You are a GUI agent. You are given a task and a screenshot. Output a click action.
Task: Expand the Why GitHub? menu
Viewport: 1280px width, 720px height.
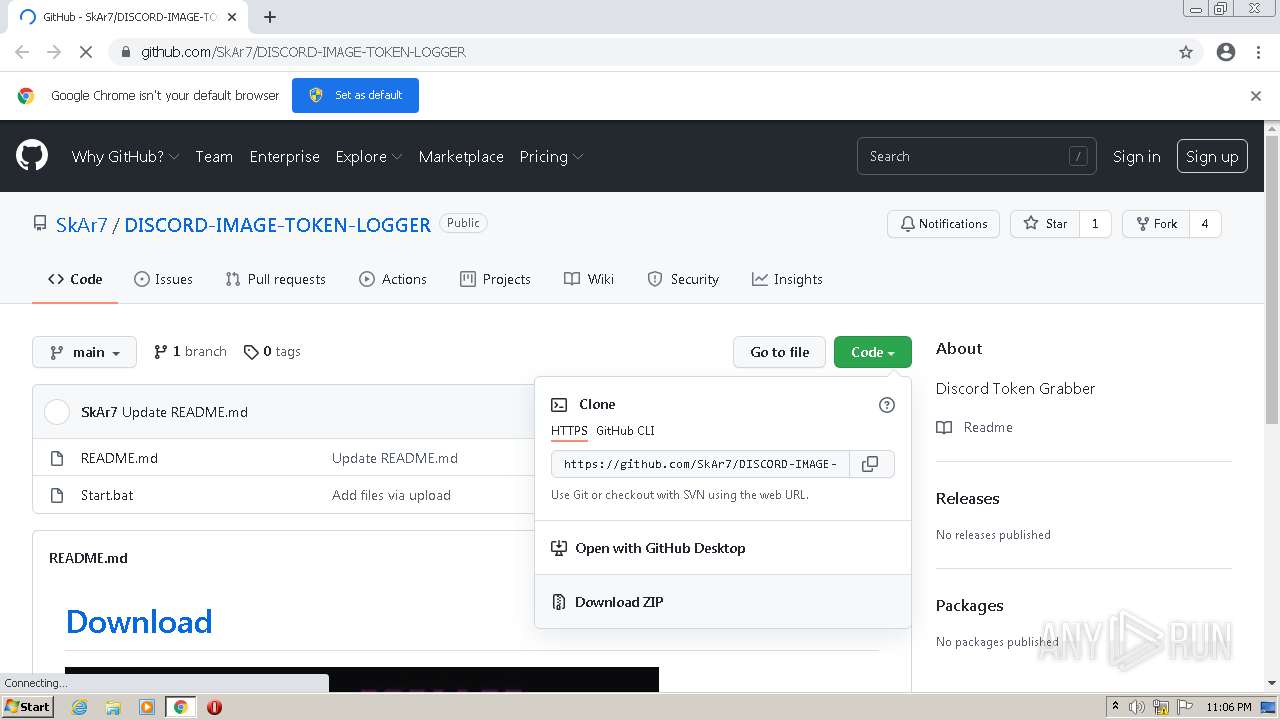125,157
